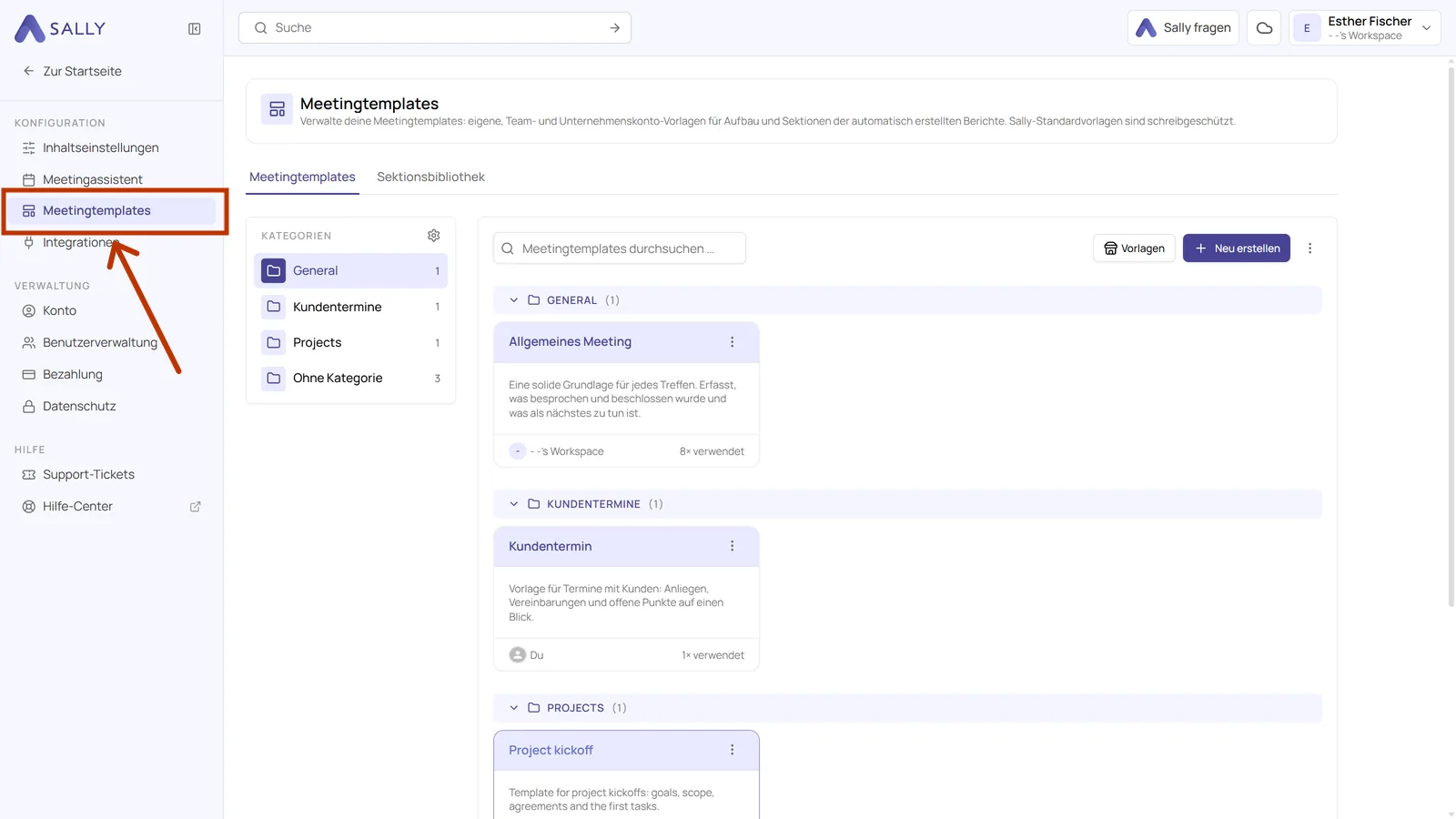This screenshot has width=1456, height=819.
Task: Click the Vorlagen button
Action: (1134, 248)
